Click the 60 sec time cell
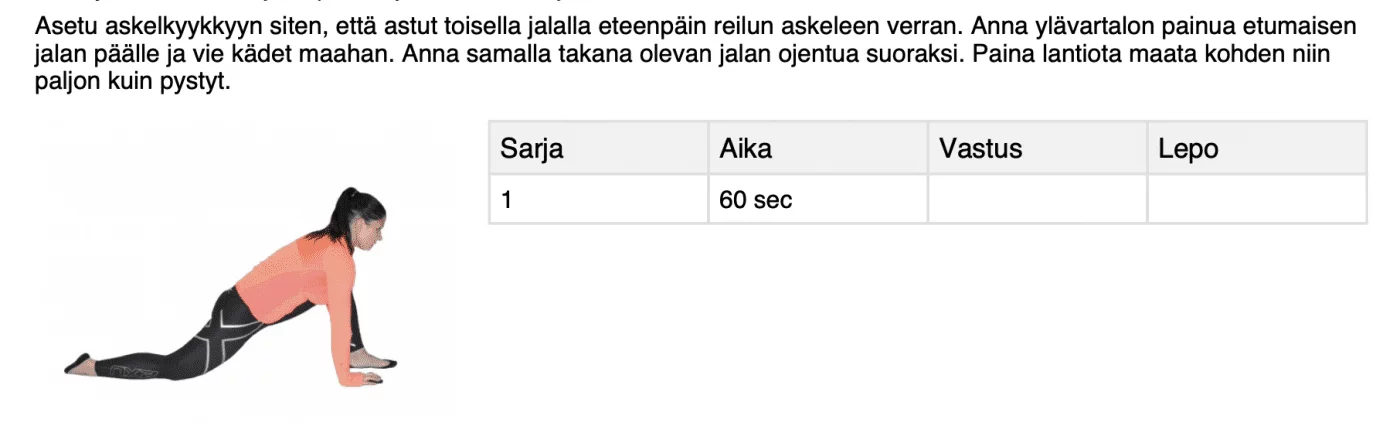The image size is (1400, 433). [818, 199]
